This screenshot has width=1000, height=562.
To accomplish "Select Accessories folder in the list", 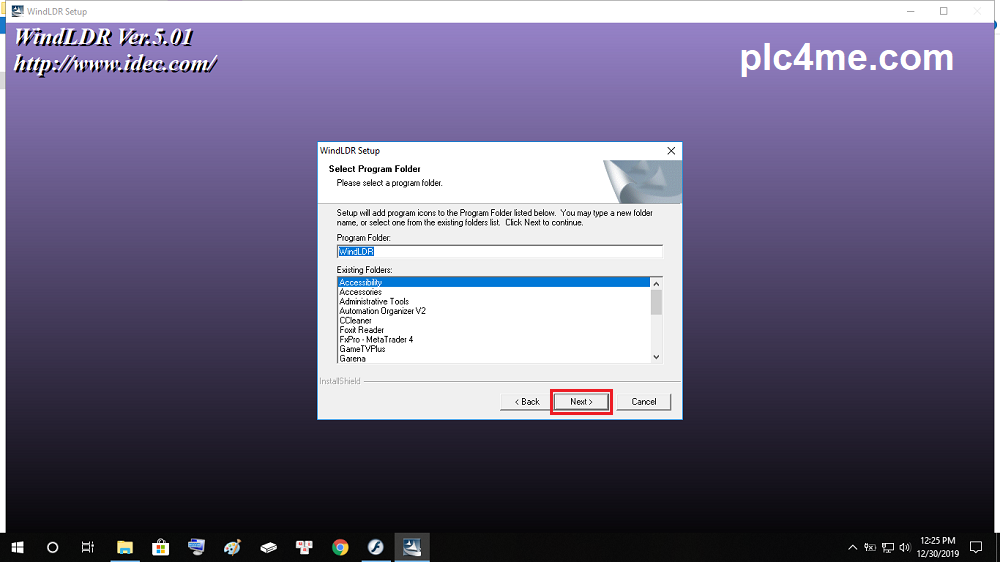I will [494, 292].
